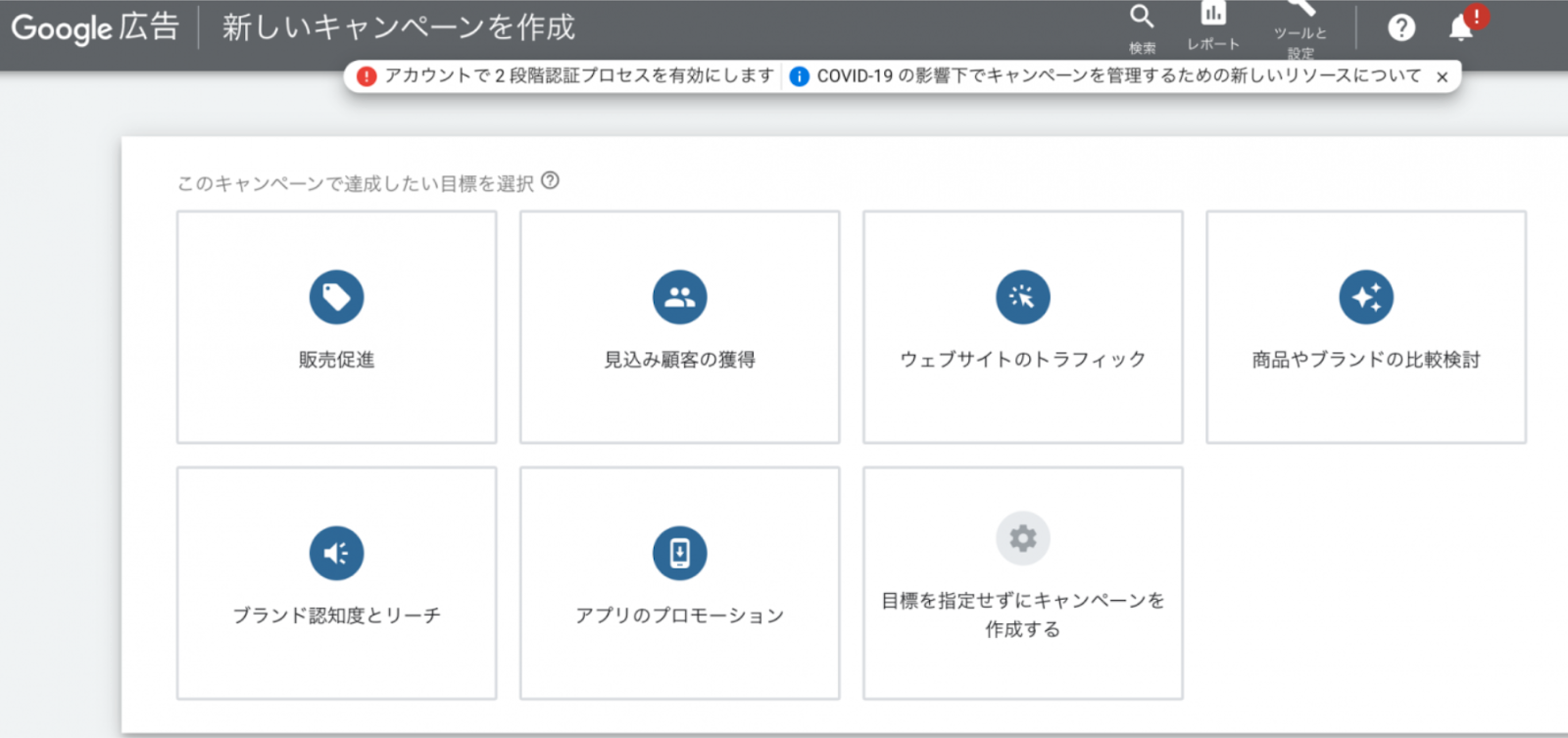Select the アプリのプロモーション goal label
The image size is (1568, 738).
[679, 615]
